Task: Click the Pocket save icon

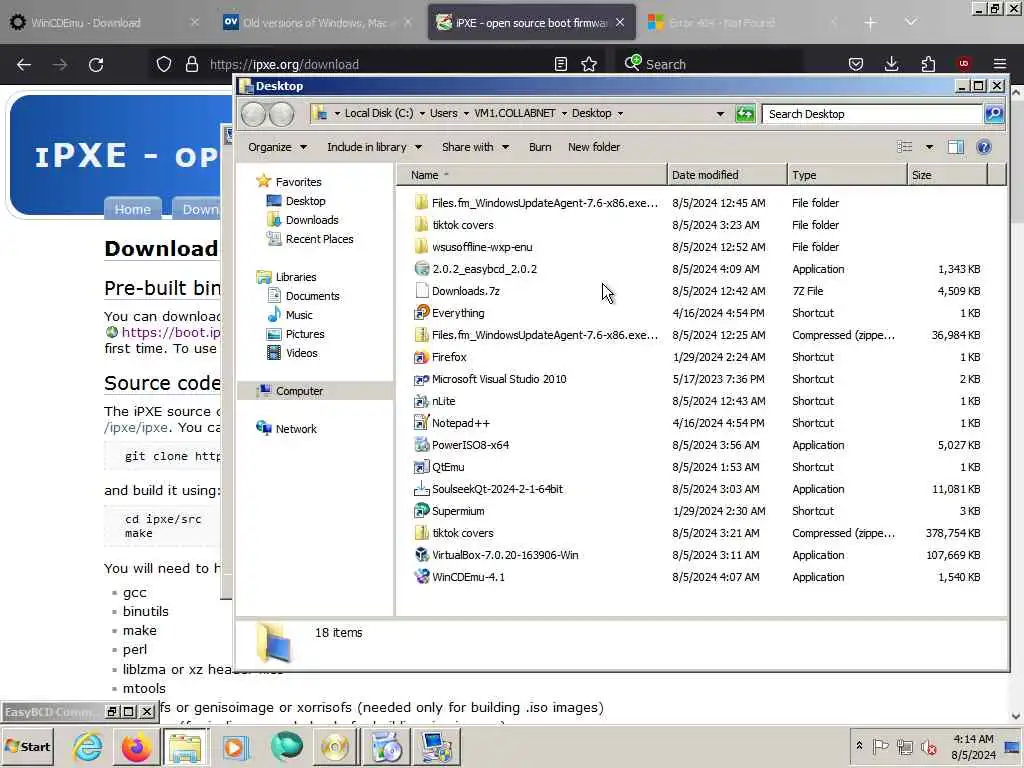Action: 856,64
